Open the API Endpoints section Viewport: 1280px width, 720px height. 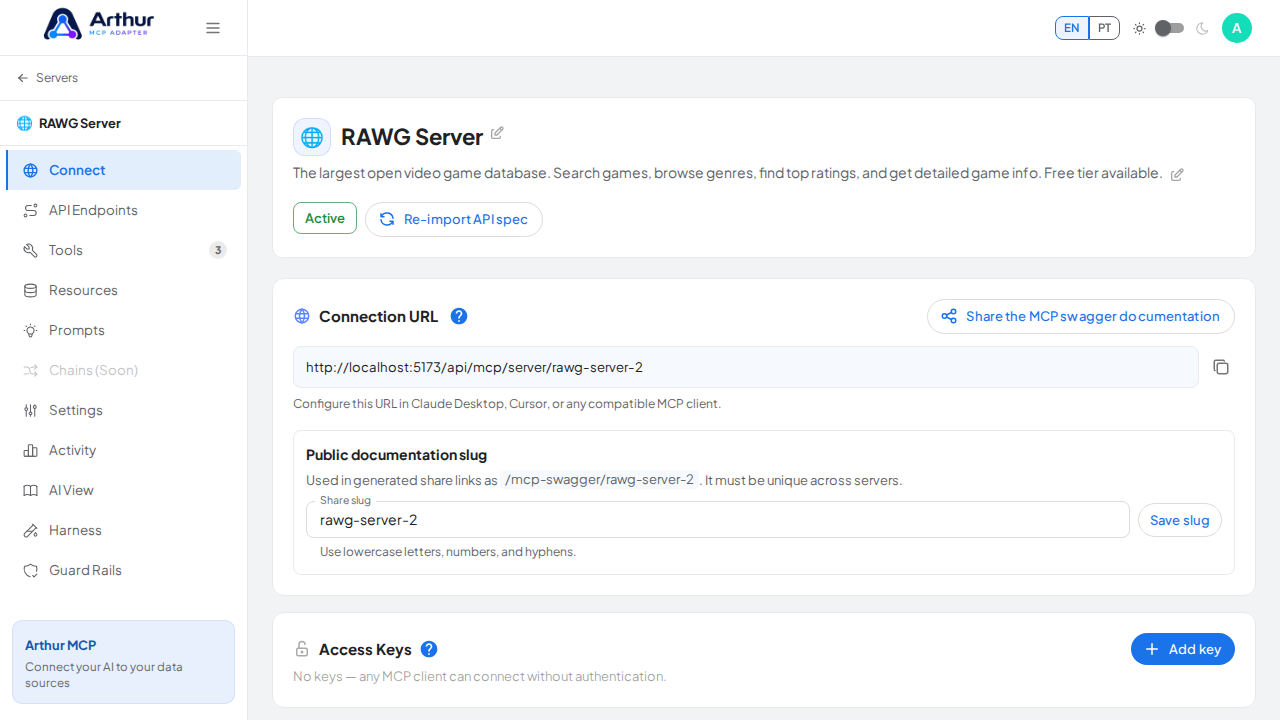click(x=123, y=210)
